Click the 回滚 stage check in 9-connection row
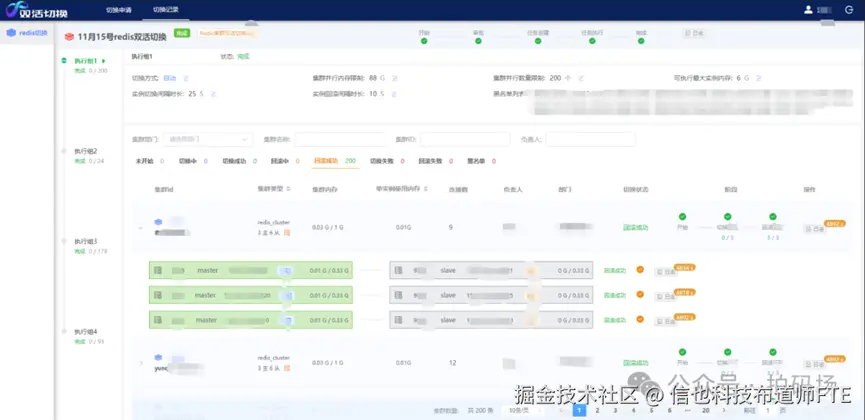This screenshot has width=865, height=420. click(x=772, y=216)
